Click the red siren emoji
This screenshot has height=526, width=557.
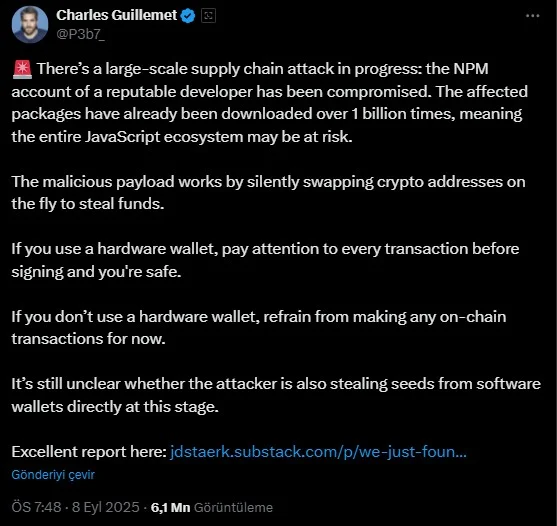click(x=22, y=69)
